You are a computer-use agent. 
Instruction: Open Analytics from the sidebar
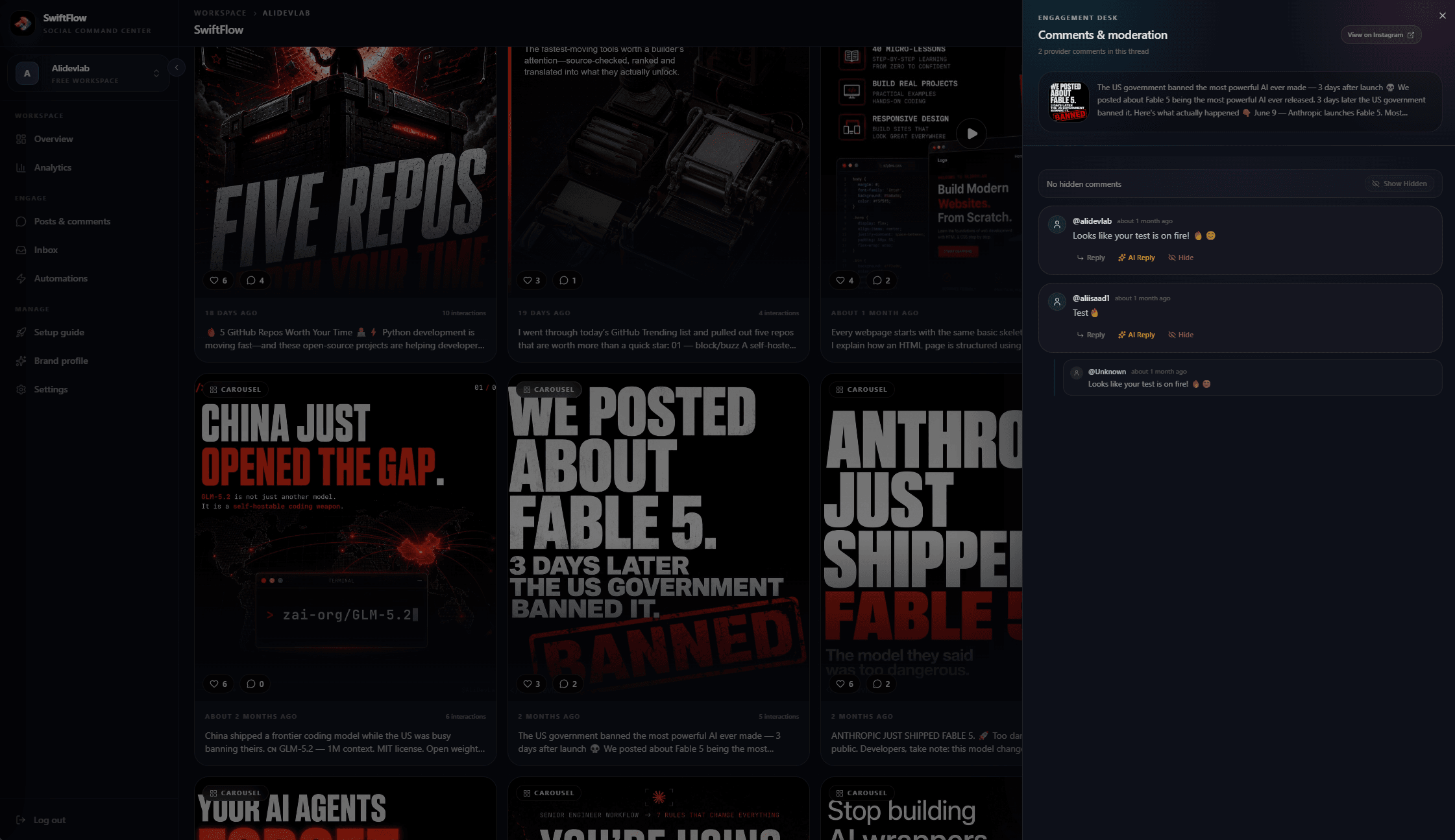(x=53, y=167)
